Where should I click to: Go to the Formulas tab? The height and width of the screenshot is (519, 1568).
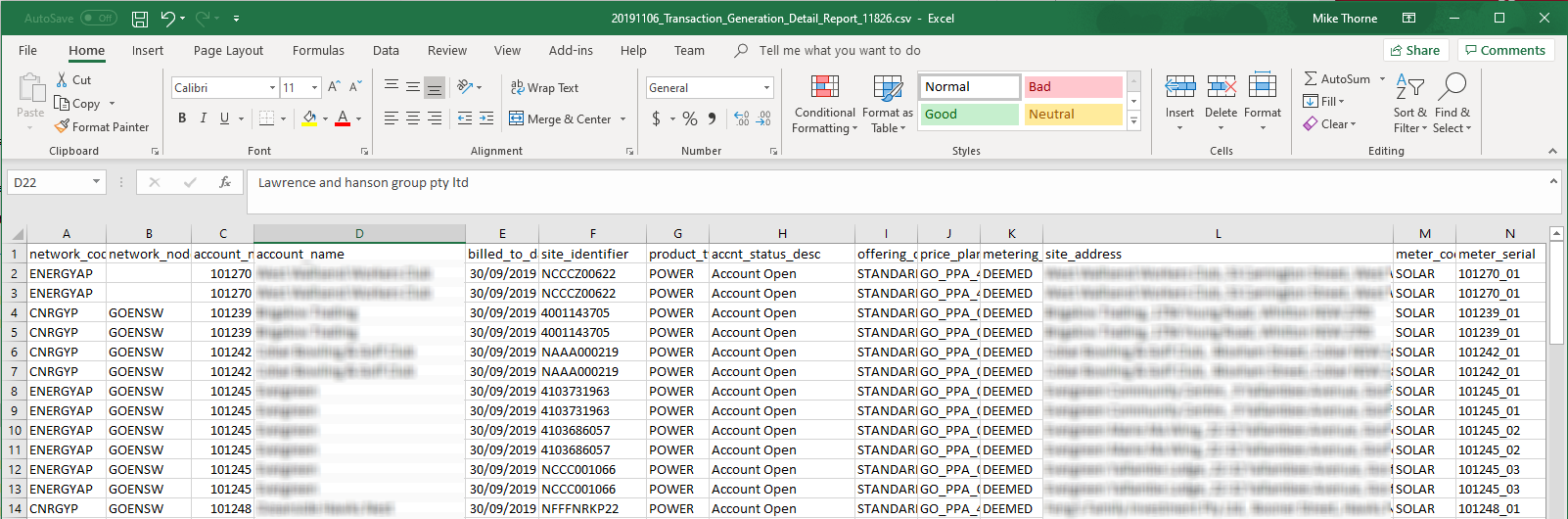(318, 50)
